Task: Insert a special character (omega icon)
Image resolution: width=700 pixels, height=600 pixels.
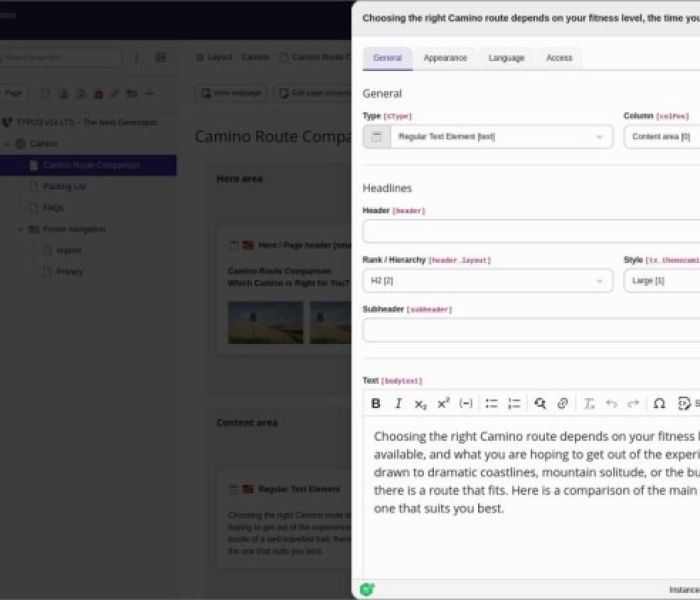Action: [x=659, y=404]
